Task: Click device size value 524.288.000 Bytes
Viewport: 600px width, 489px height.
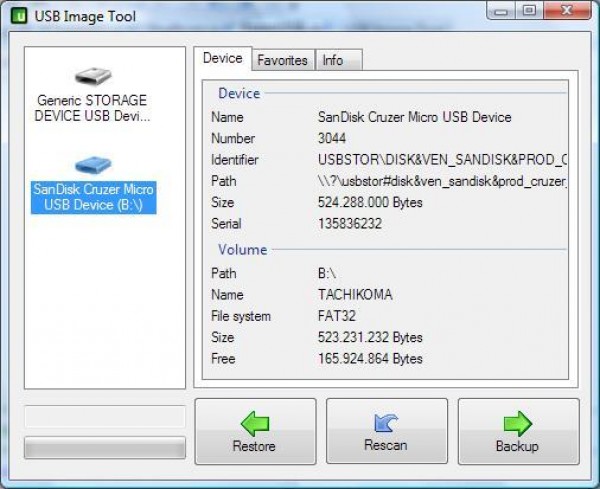Action: 370,202
